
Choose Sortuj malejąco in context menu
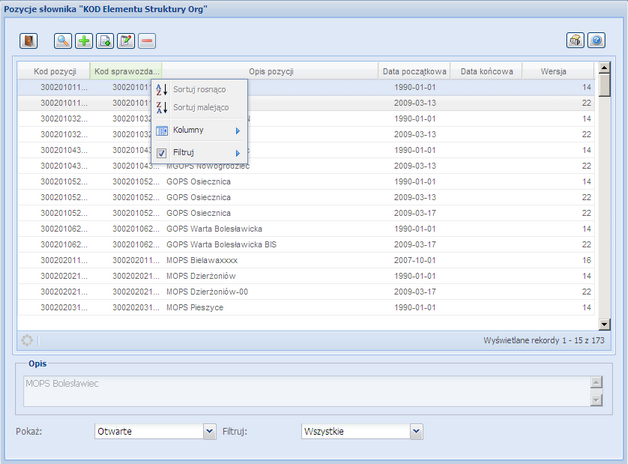199,107
